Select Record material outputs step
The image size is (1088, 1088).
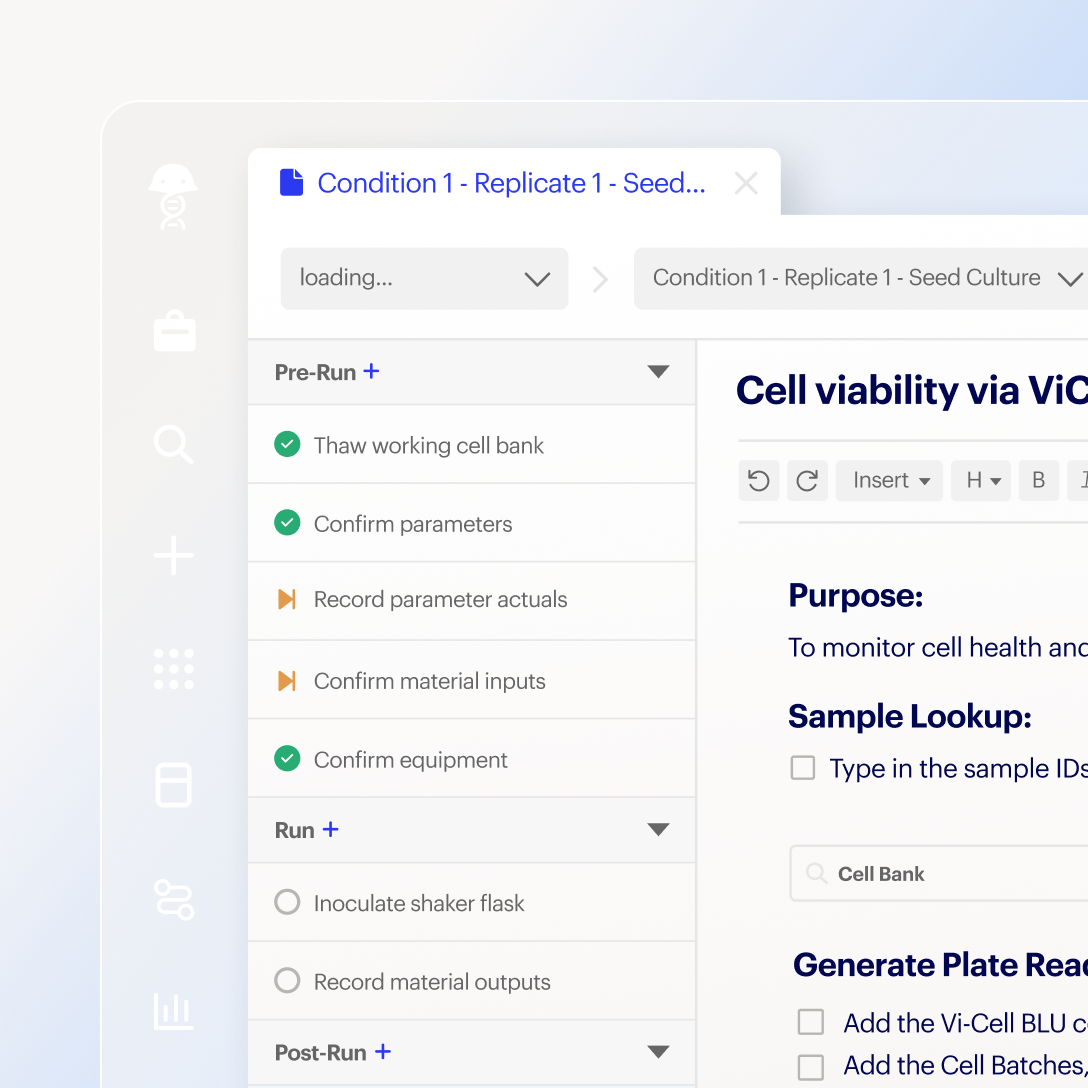472,981
